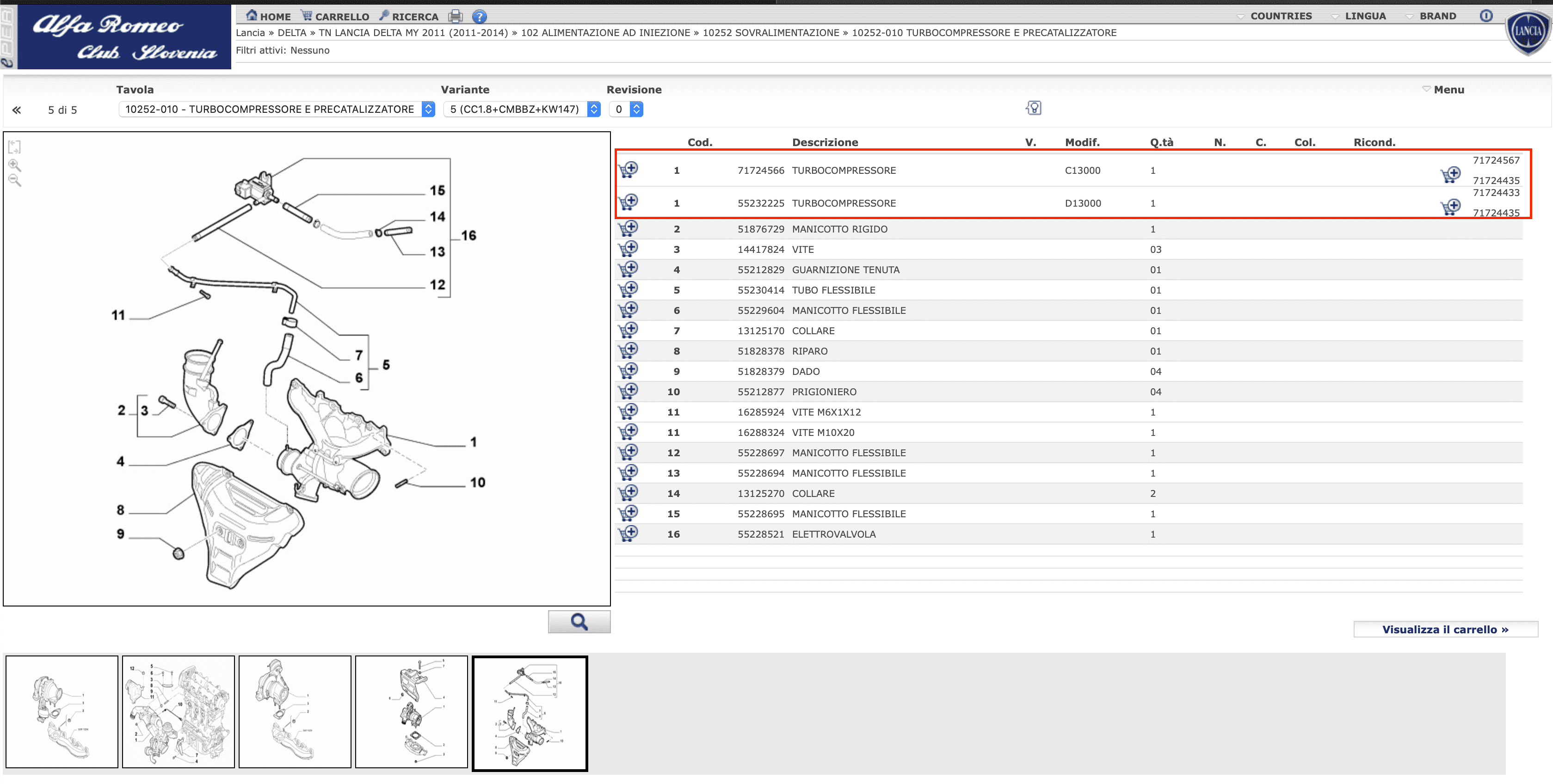Click the lightbulb hint icon
1553x784 pixels.
(1033, 108)
